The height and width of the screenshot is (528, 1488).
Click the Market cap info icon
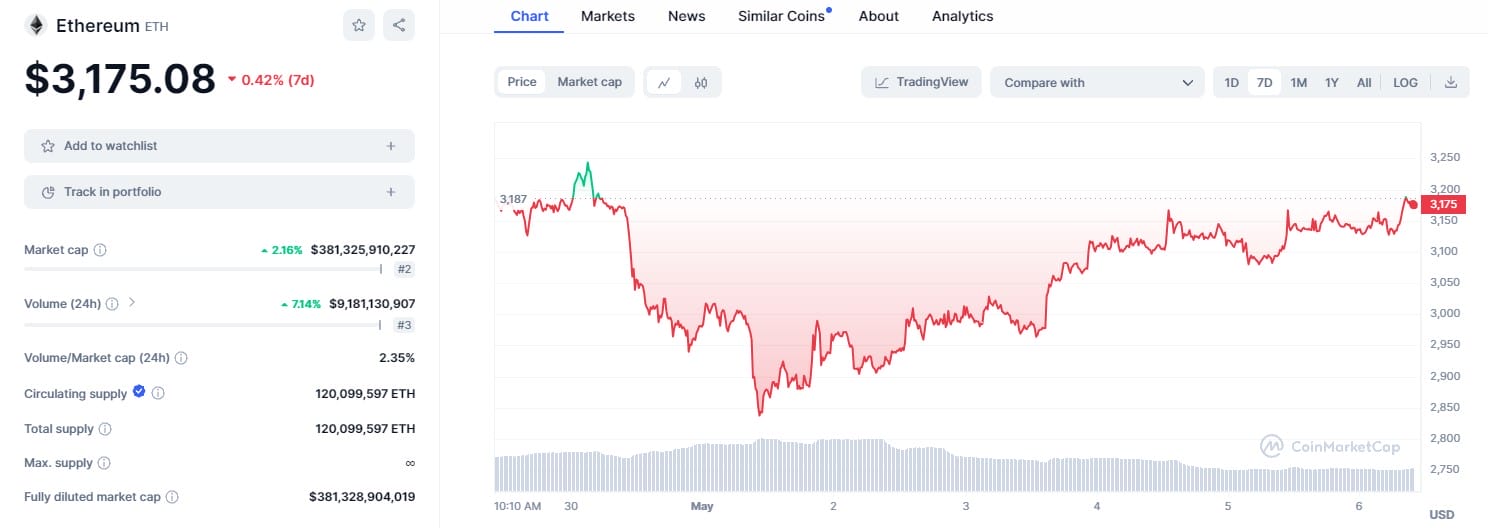point(100,250)
